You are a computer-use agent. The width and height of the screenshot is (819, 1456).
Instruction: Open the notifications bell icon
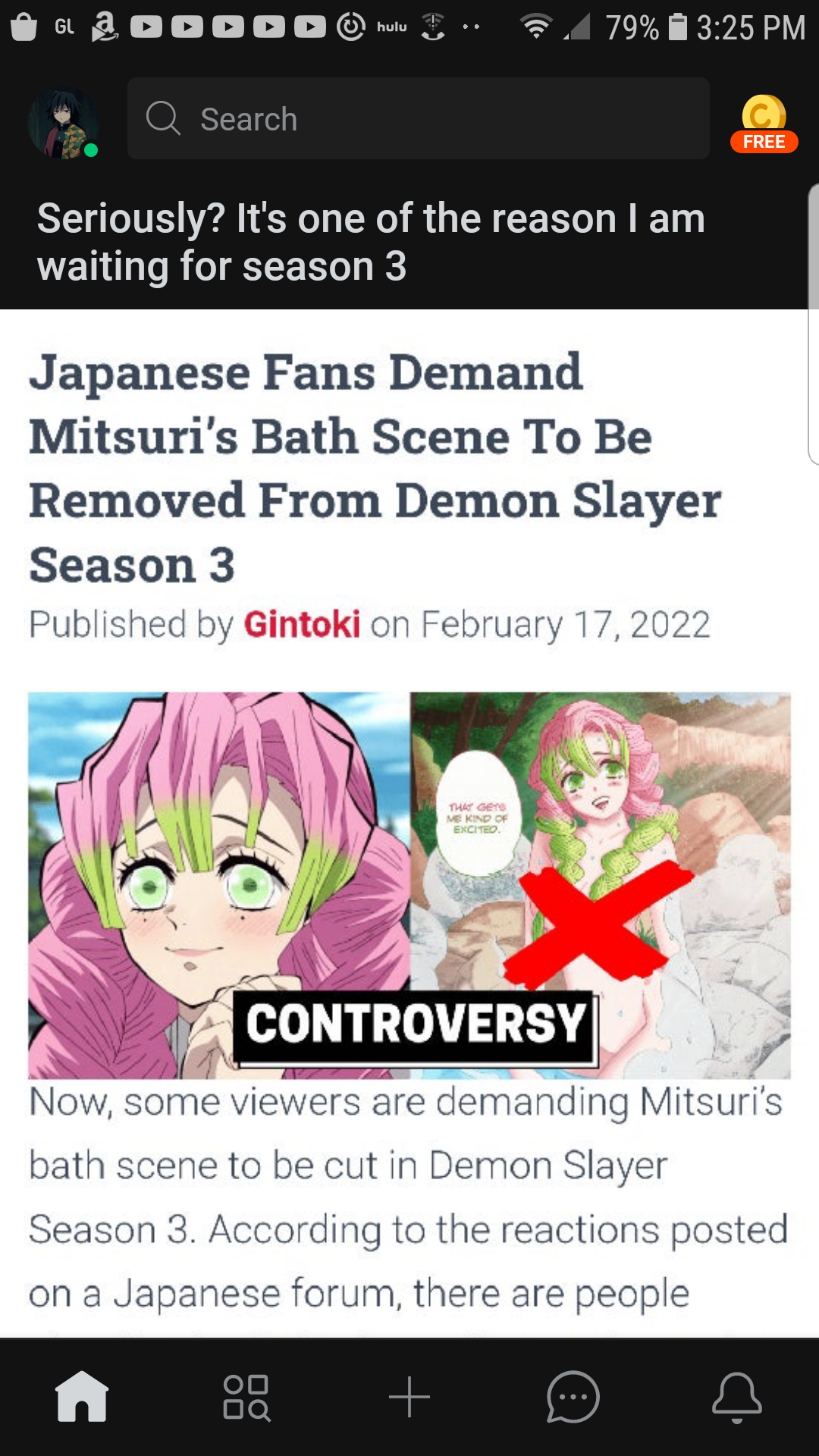pos(736,1397)
